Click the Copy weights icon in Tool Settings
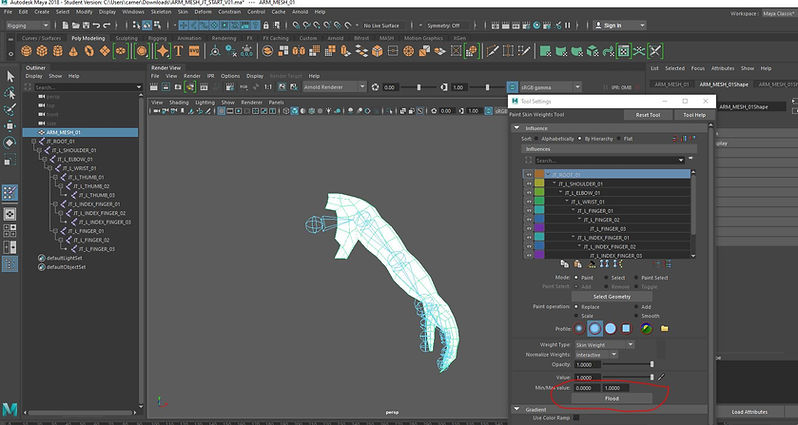Viewport: 798px width, 425px height. tap(564, 264)
